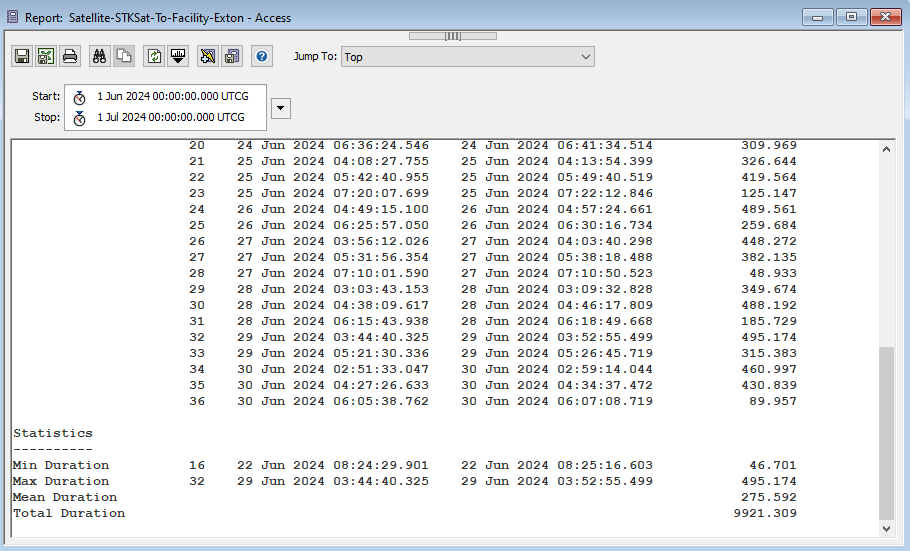Click the Stop time field

pyautogui.click(x=170, y=117)
